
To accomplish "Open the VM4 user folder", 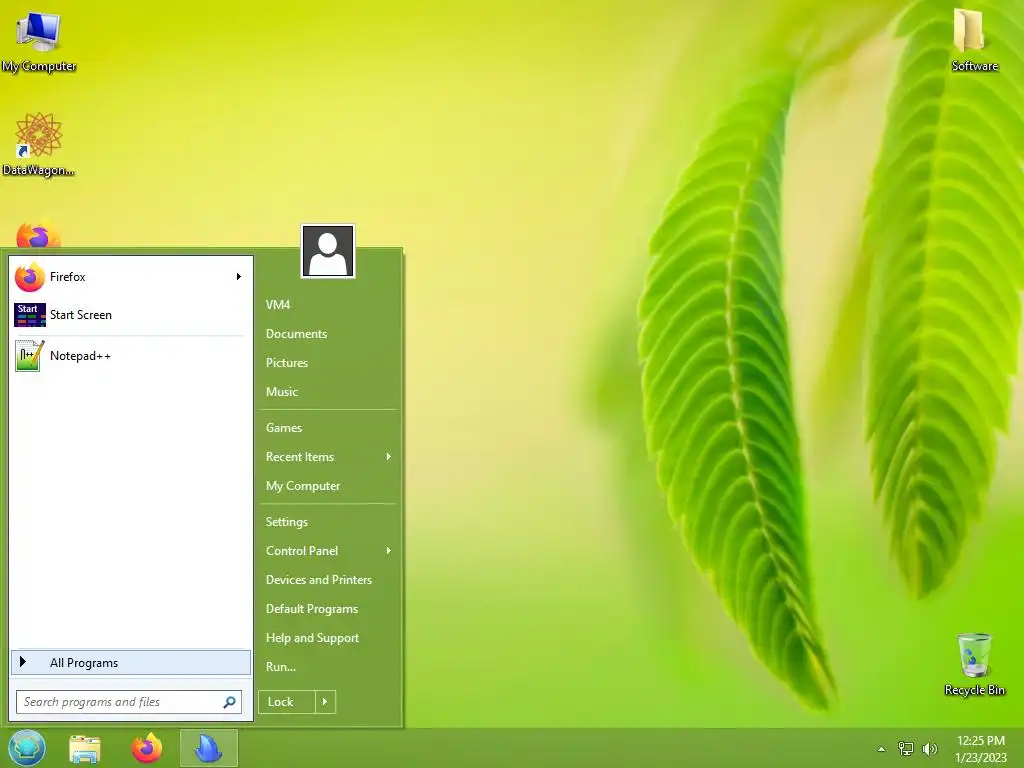I will coord(278,305).
